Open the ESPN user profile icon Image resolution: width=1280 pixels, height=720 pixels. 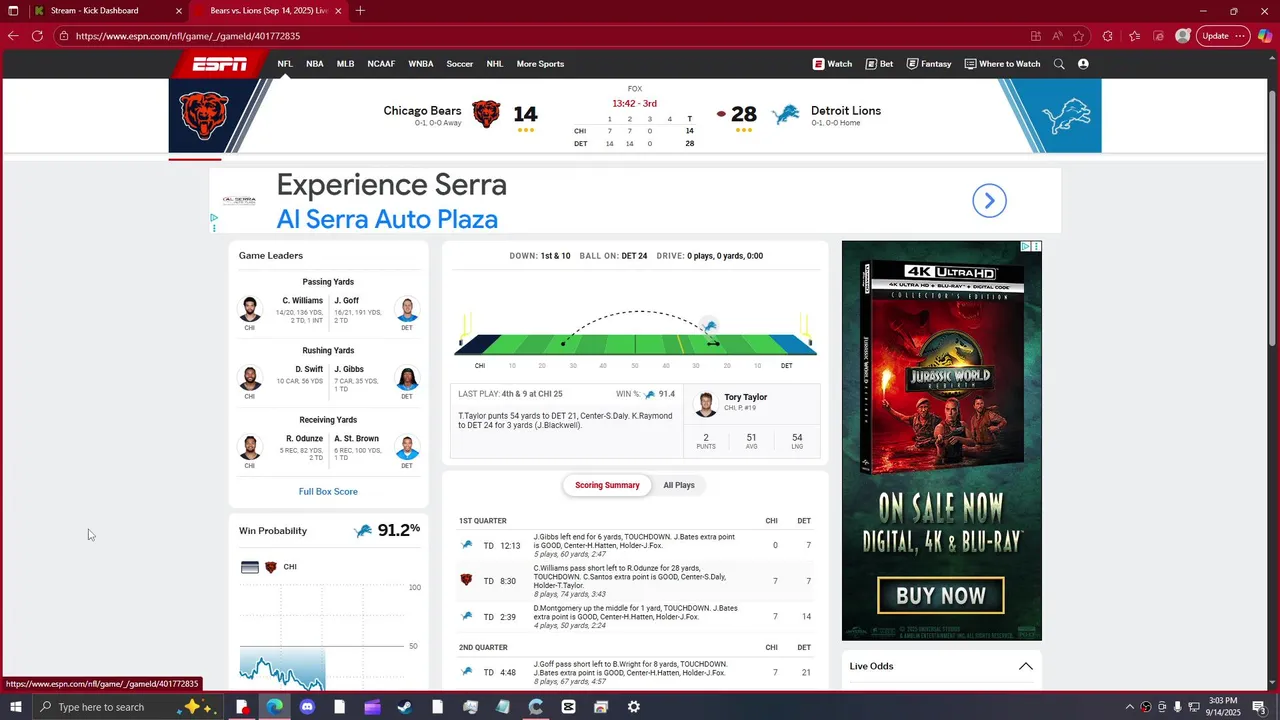click(x=1083, y=64)
